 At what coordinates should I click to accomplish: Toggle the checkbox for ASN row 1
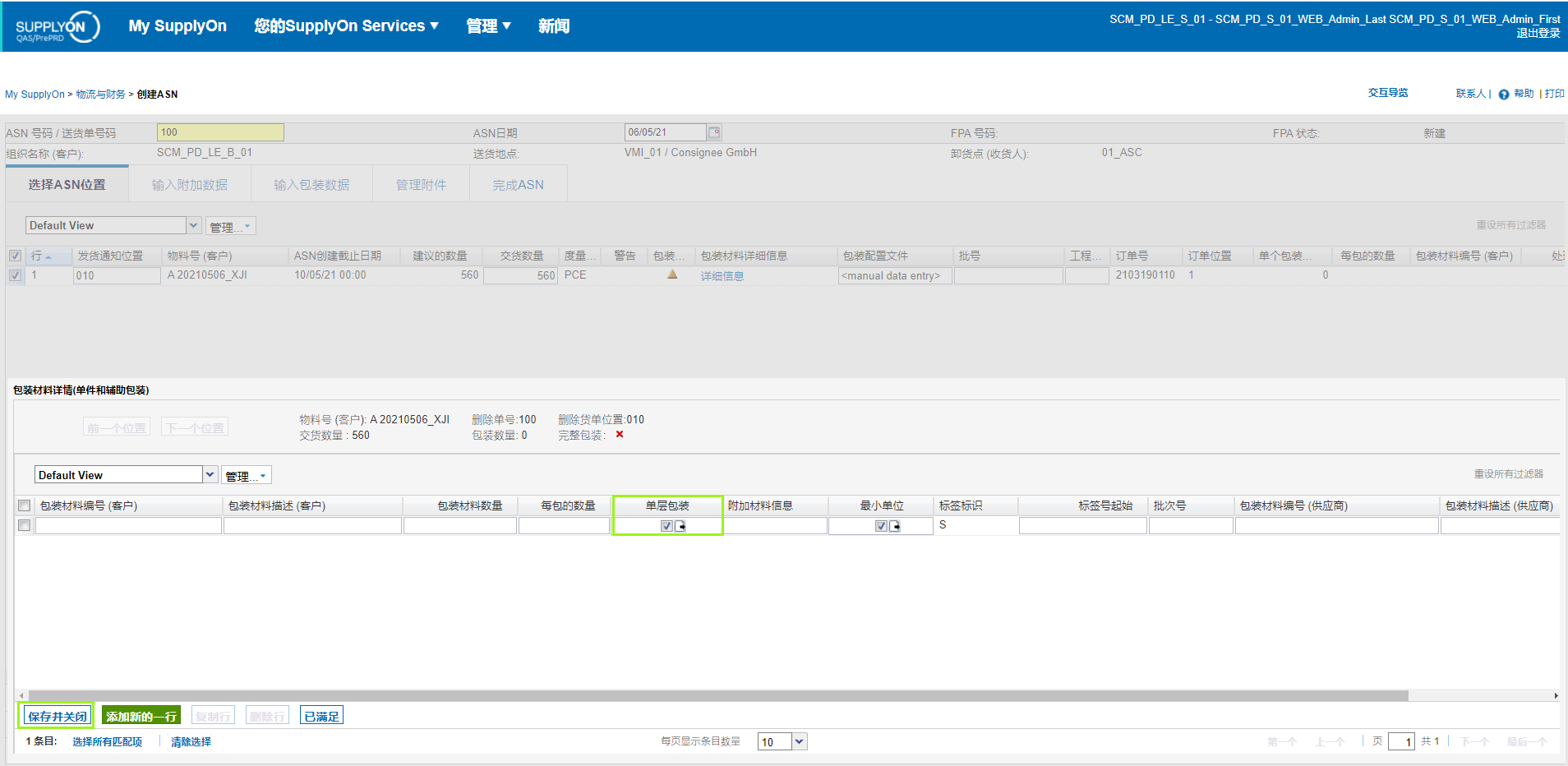point(15,275)
